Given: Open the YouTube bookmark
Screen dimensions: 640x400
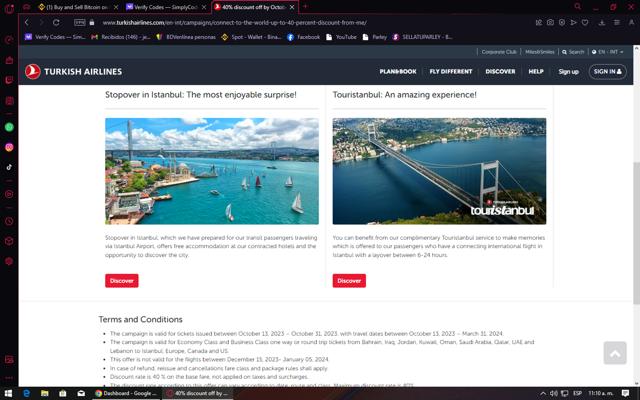Looking at the screenshot, I should coord(341,37).
